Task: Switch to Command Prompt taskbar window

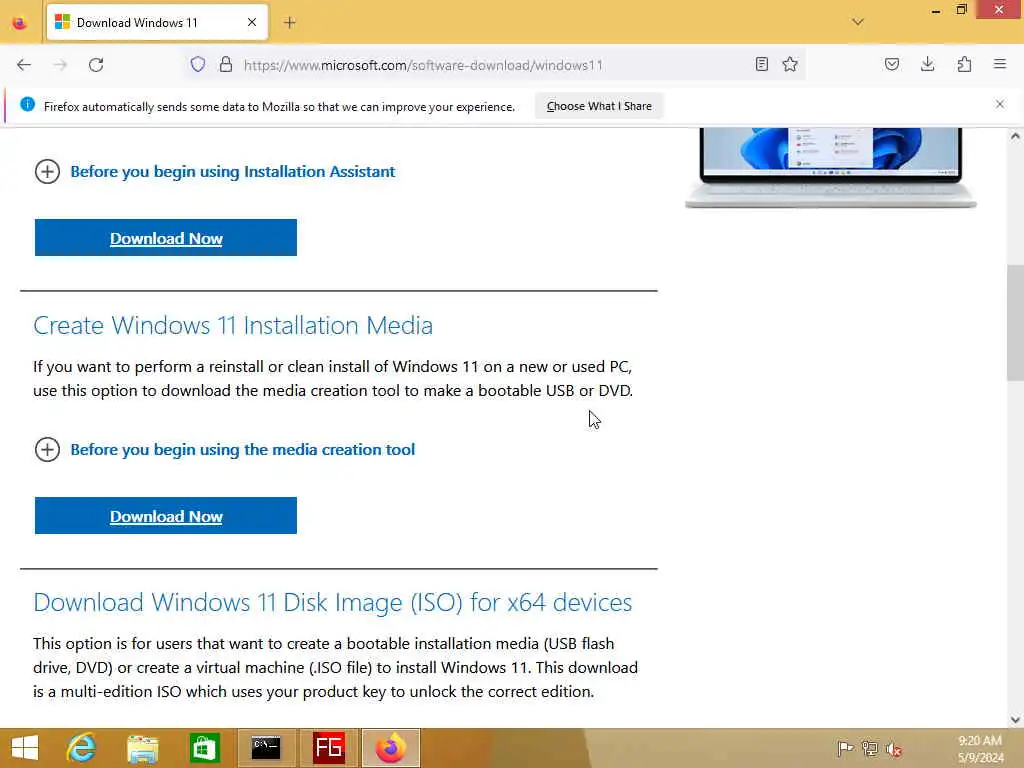Action: point(266,748)
